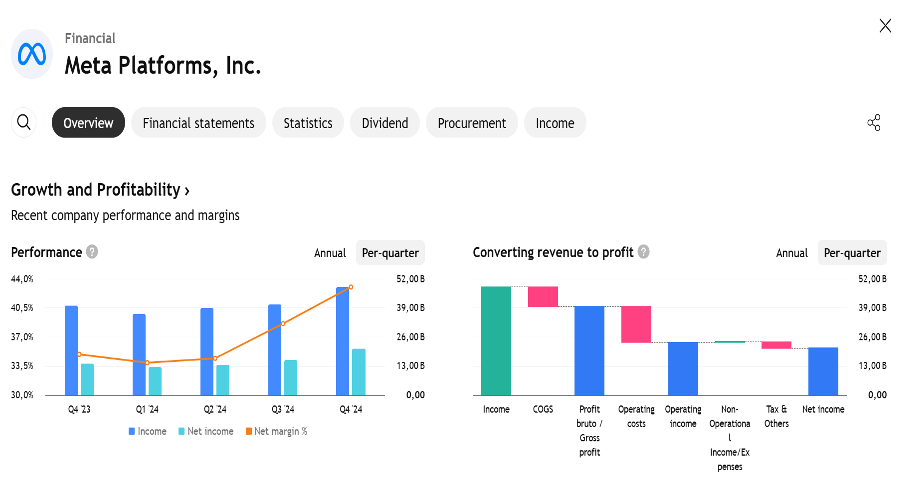Click the Gross profit blue waterfall bar

589,351
